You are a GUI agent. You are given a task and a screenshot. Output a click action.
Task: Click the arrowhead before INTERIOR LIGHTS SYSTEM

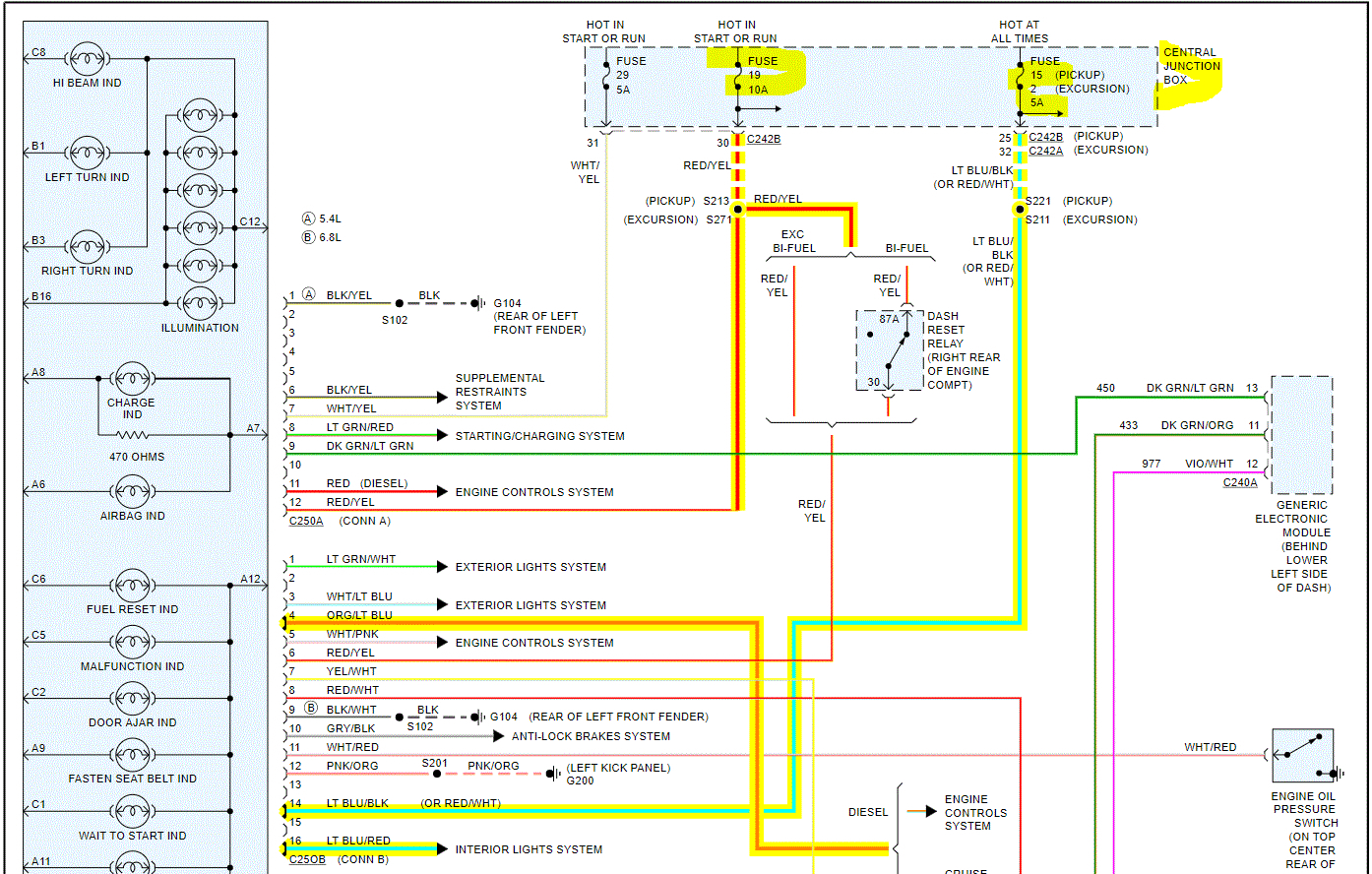pyautogui.click(x=442, y=848)
